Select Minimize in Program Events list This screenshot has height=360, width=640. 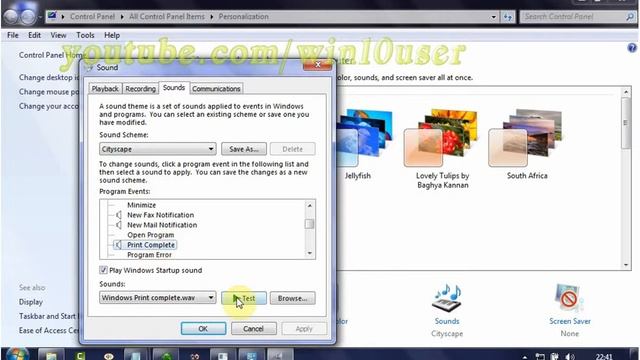(x=142, y=205)
